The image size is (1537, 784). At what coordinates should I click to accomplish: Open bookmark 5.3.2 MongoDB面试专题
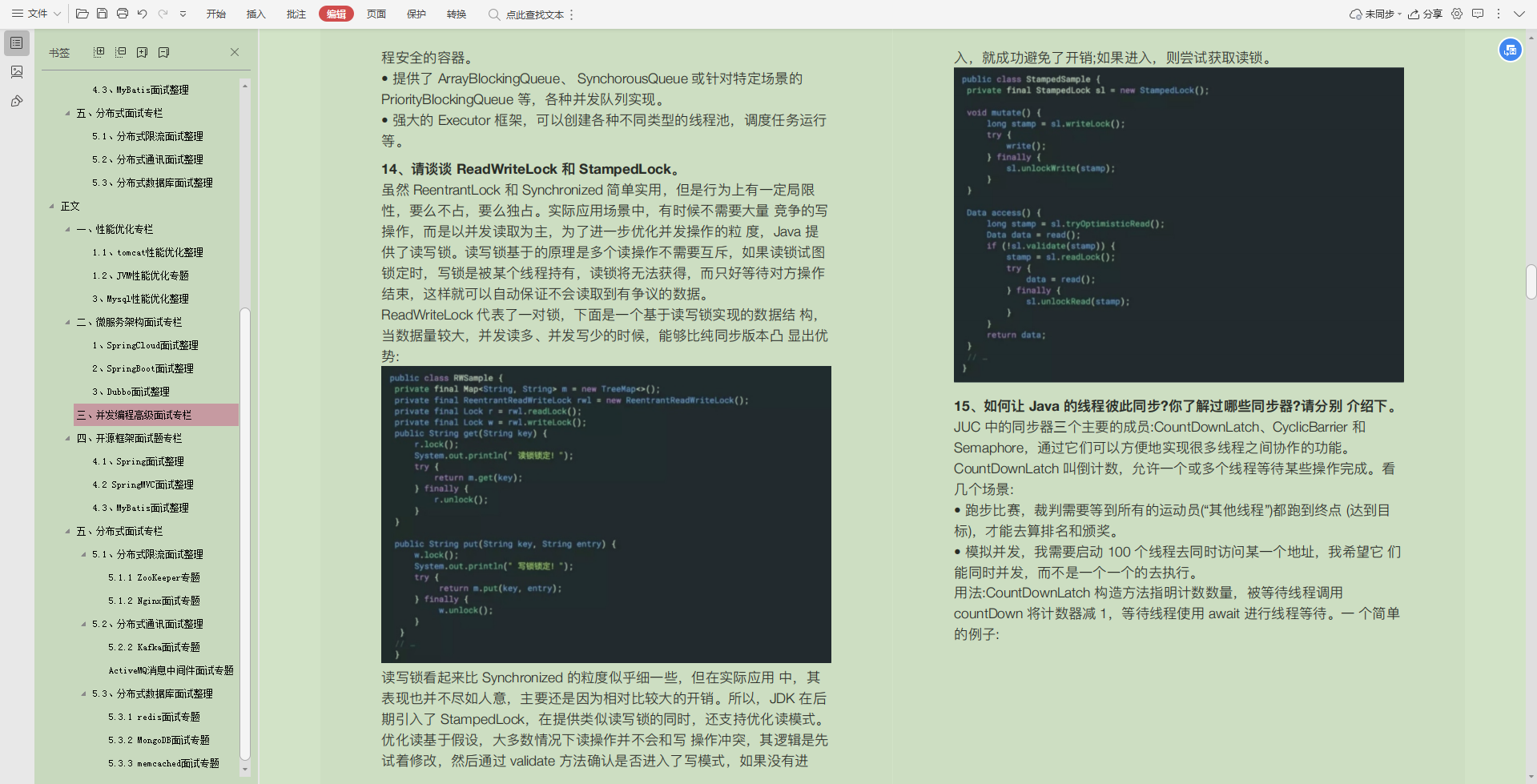pos(159,740)
